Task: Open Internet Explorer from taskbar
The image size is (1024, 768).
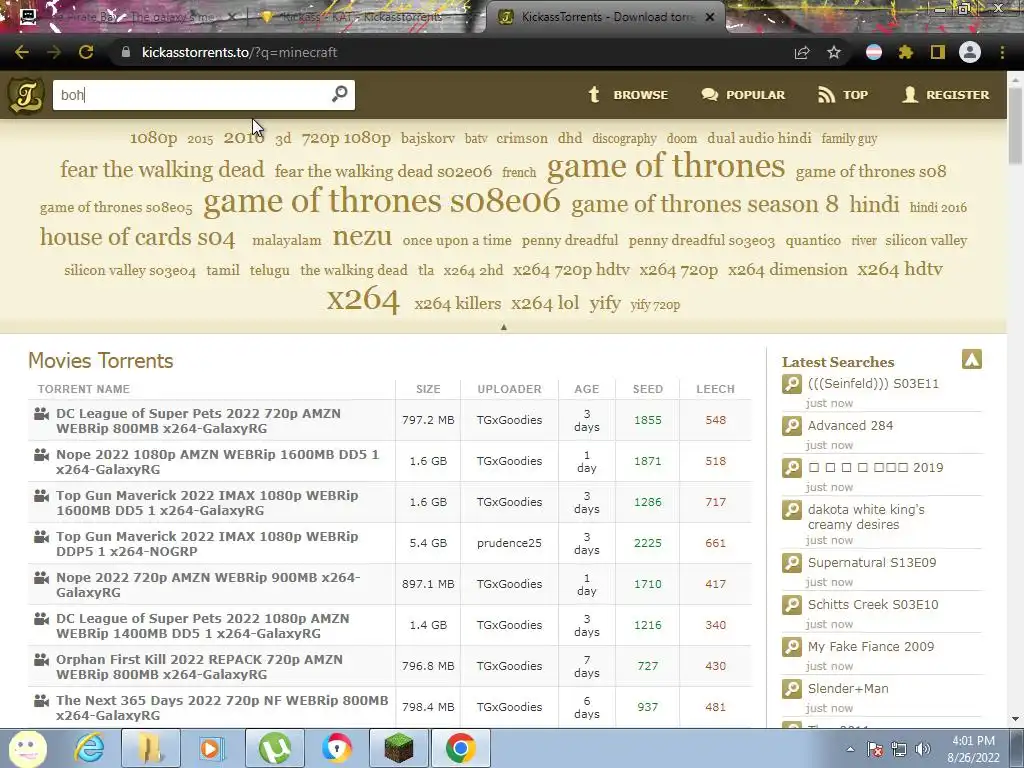Action: 89,748
